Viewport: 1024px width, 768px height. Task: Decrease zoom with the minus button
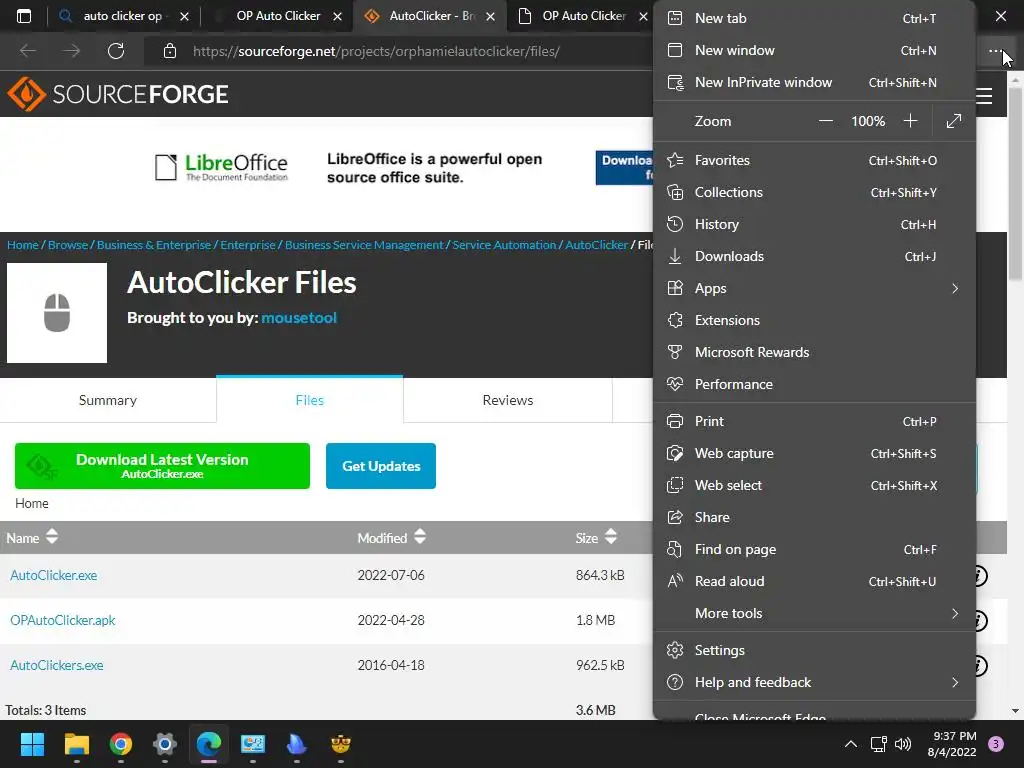click(x=825, y=121)
